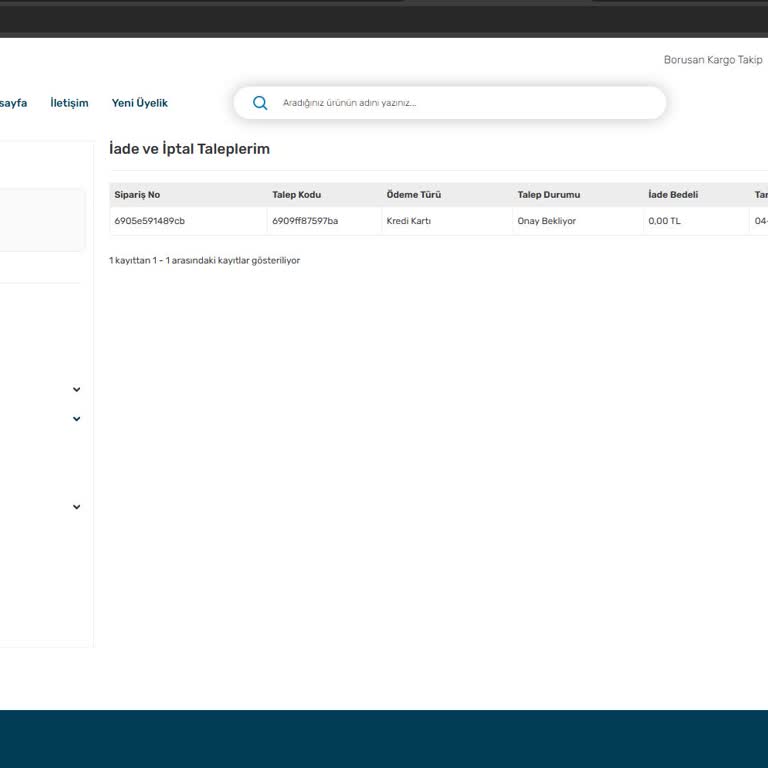Viewport: 768px width, 768px height.
Task: Click the Kredi Kartı payment cell
Action: (x=408, y=221)
